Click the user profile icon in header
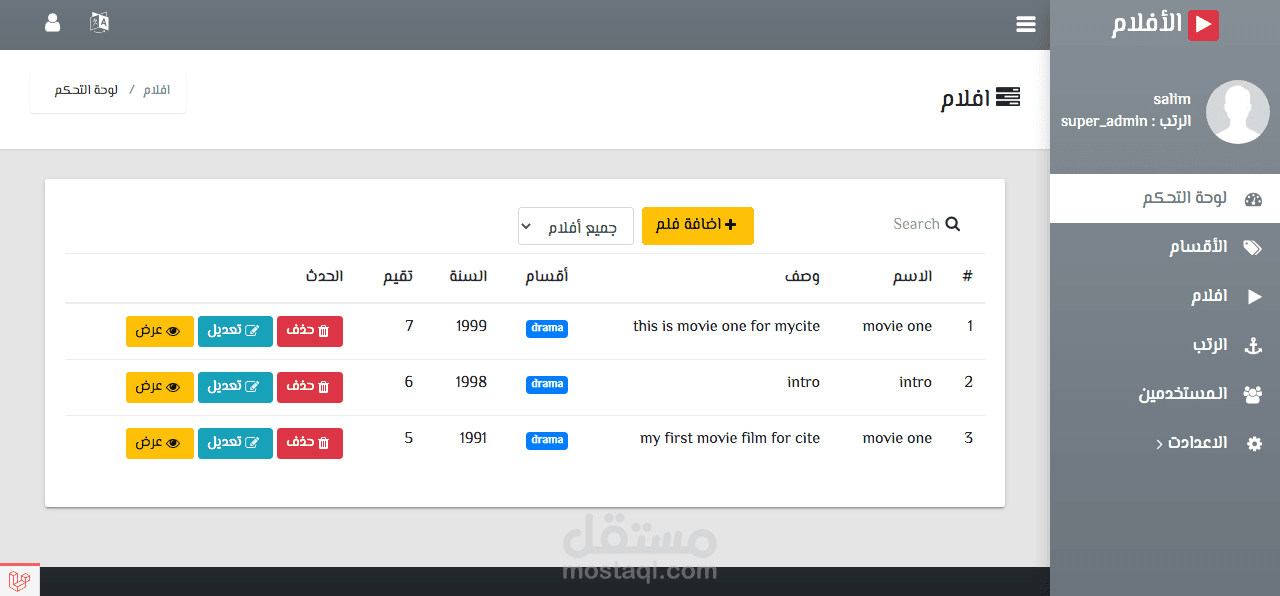Image resolution: width=1280 pixels, height=596 pixels. coord(53,23)
